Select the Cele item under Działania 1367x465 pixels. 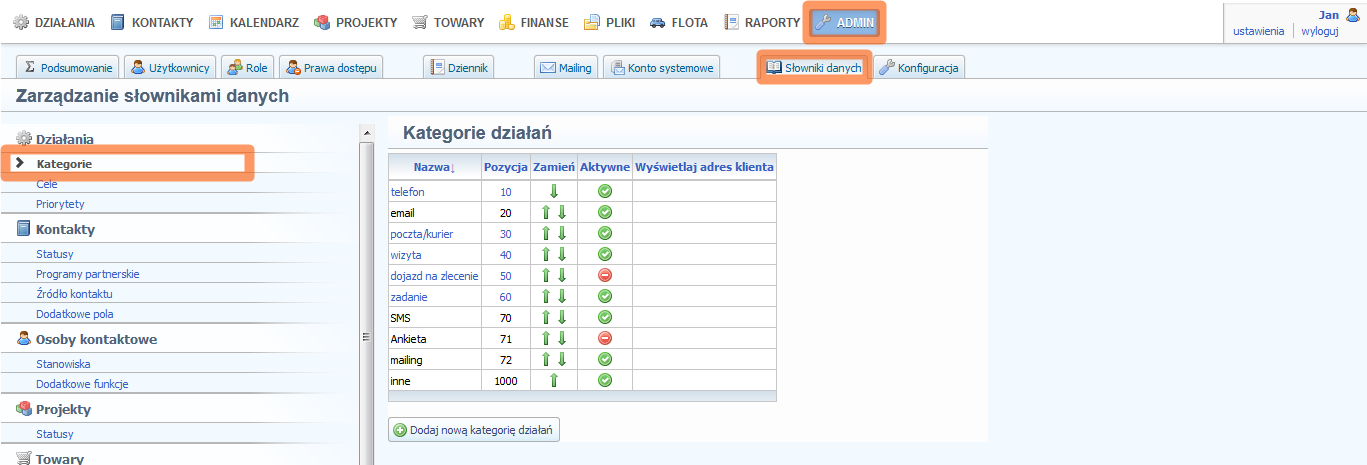pos(47,184)
